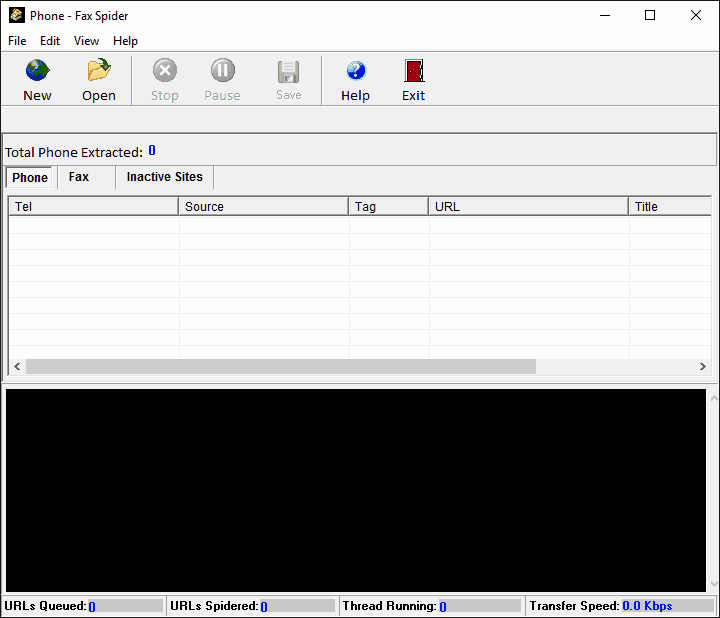
Task: Click the Transfer Speed 0.0 Kbps value
Action: point(647,606)
